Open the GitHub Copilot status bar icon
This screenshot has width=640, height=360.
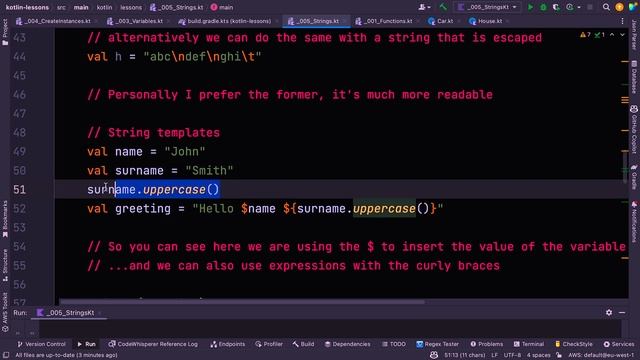(x=434, y=355)
